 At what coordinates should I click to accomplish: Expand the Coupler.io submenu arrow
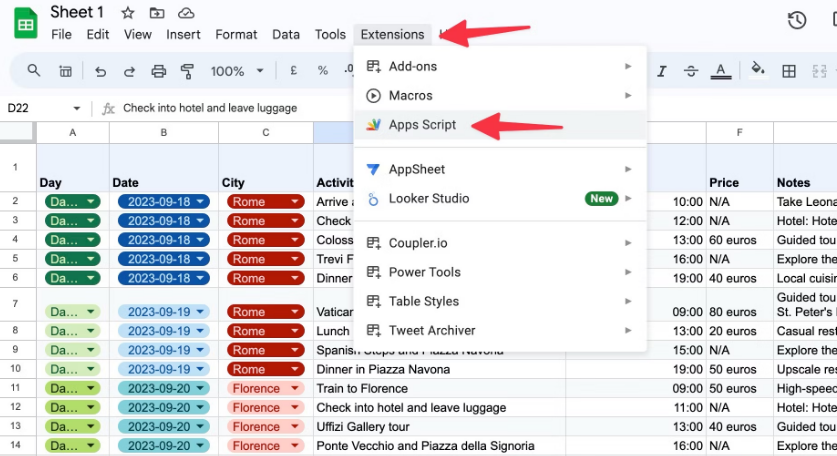click(x=628, y=243)
